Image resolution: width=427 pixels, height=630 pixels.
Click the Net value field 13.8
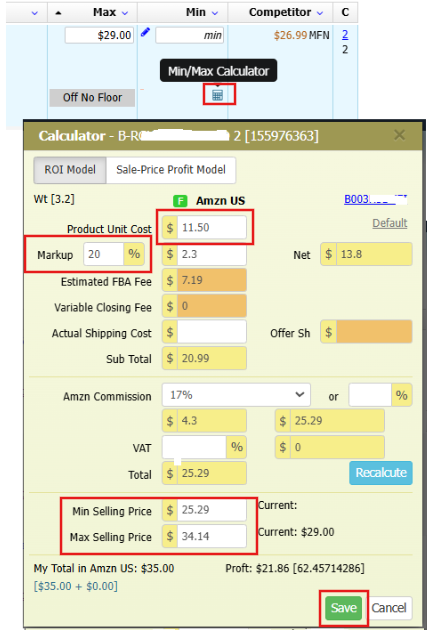pos(374,254)
